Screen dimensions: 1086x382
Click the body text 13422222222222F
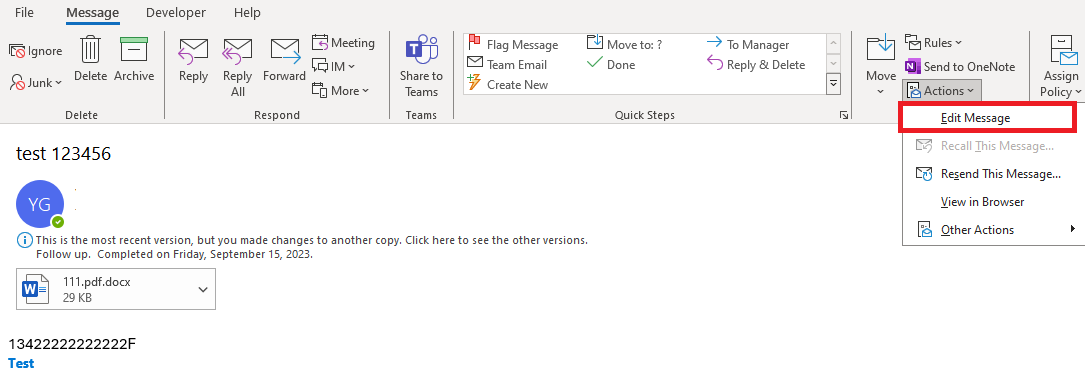click(73, 344)
